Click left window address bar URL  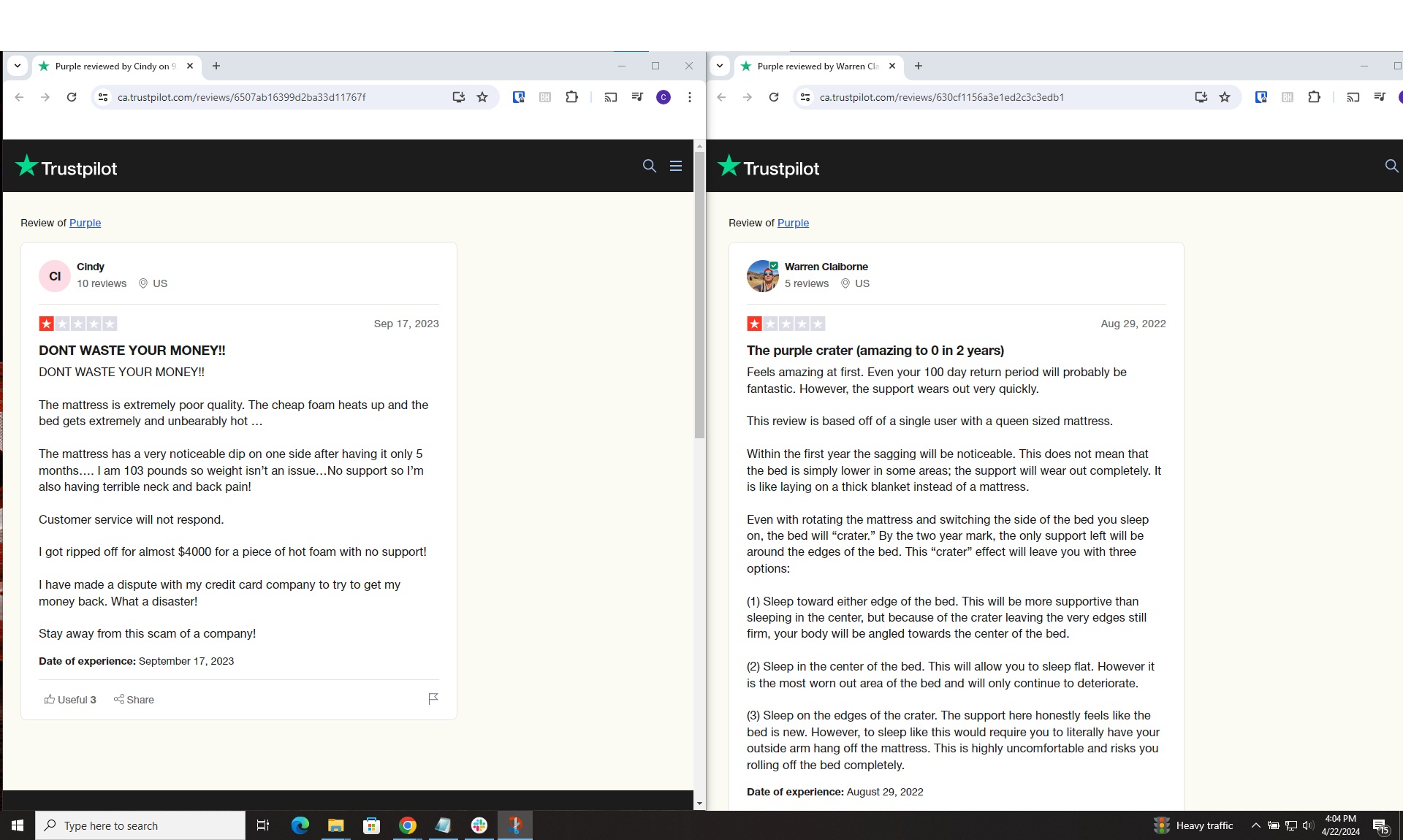pos(242,97)
